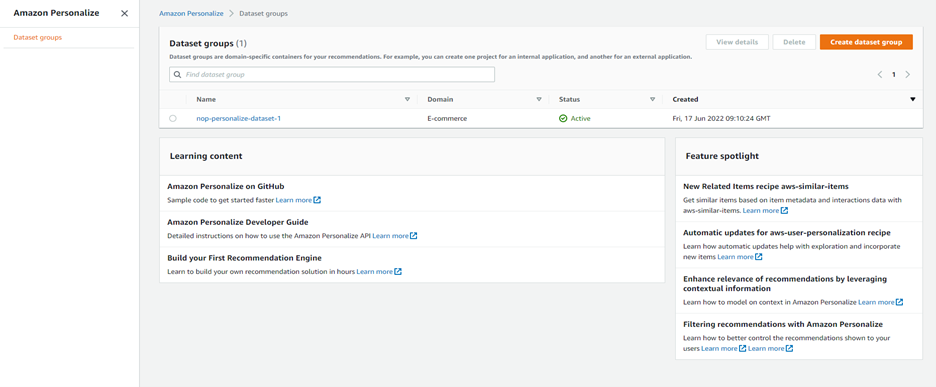The image size is (936, 387).
Task: Click the search magnifier icon
Action: click(x=177, y=75)
